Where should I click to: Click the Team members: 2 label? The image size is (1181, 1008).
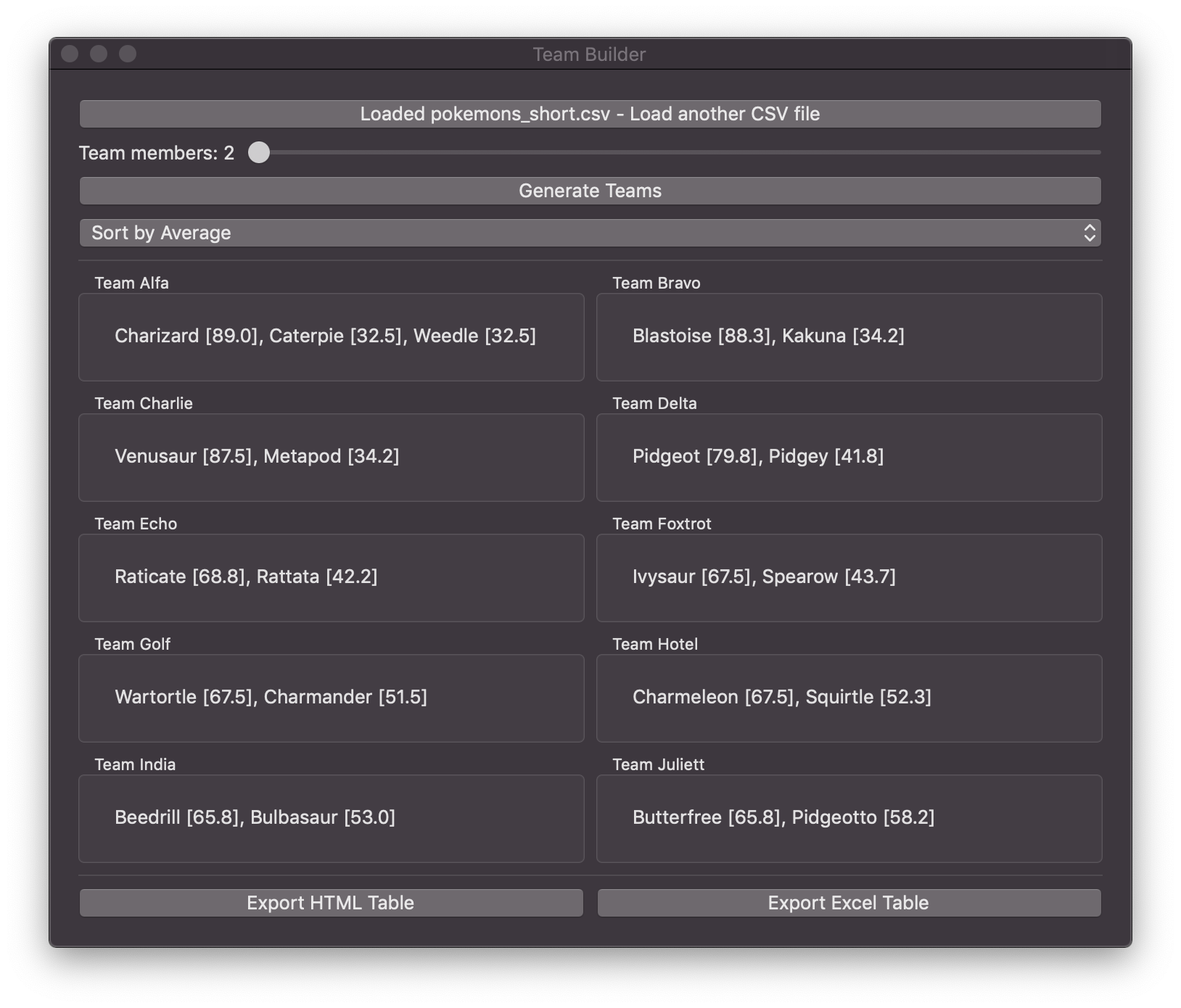pyautogui.click(x=157, y=153)
